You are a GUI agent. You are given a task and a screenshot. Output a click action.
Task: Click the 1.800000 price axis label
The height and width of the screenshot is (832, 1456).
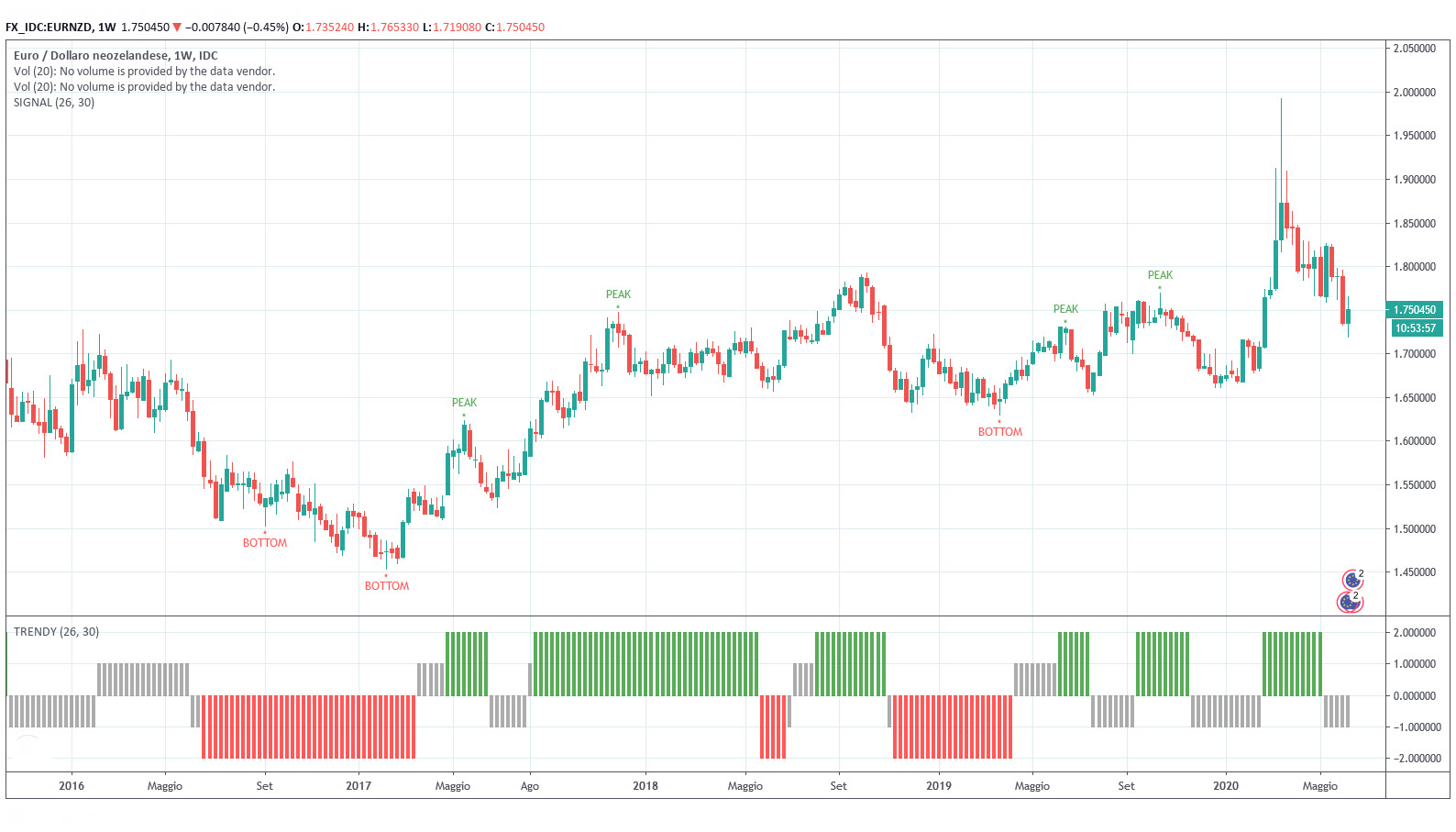[1415, 267]
